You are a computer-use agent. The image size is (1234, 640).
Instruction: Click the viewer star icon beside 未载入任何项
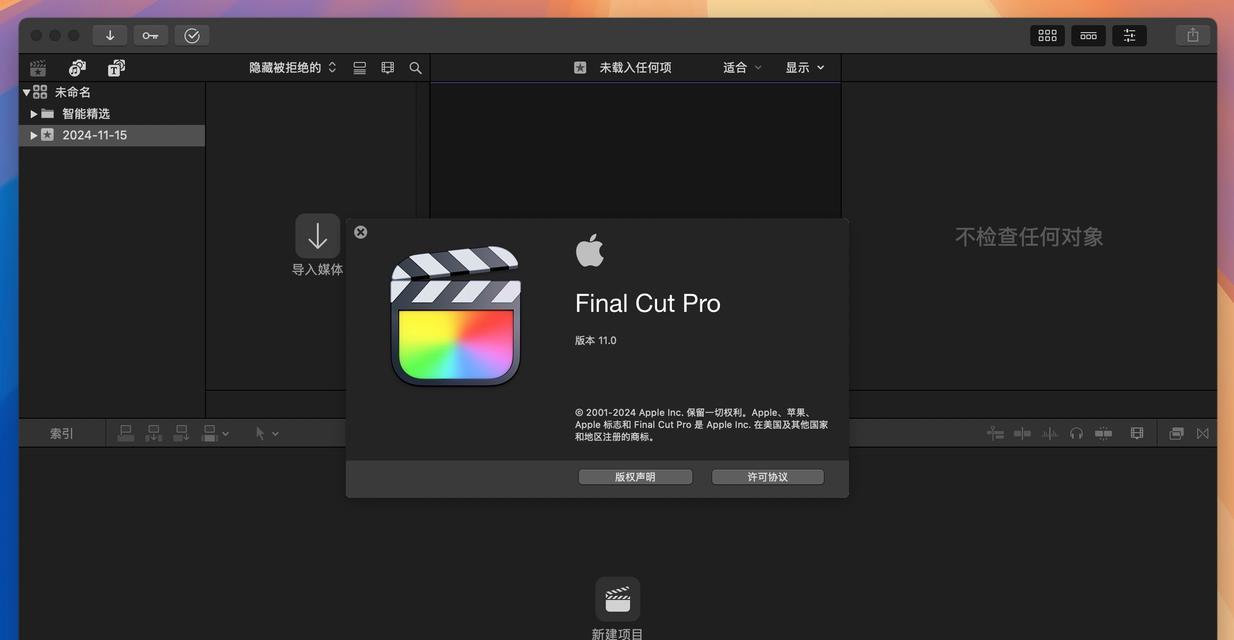(x=580, y=68)
